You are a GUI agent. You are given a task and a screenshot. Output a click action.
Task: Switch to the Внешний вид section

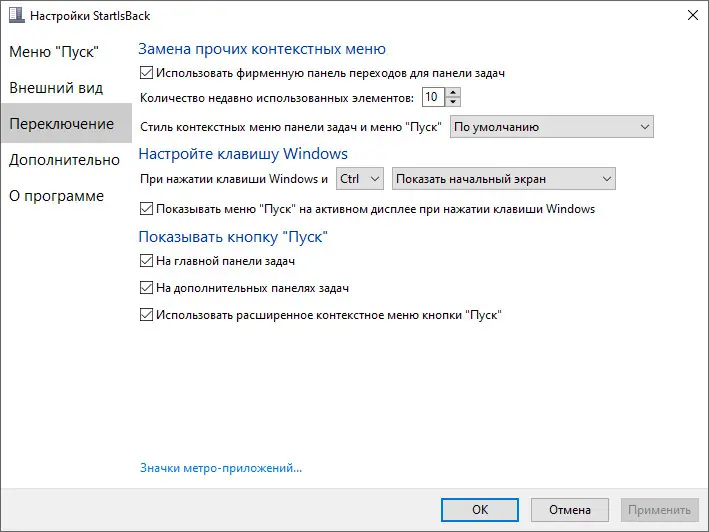(x=56, y=88)
